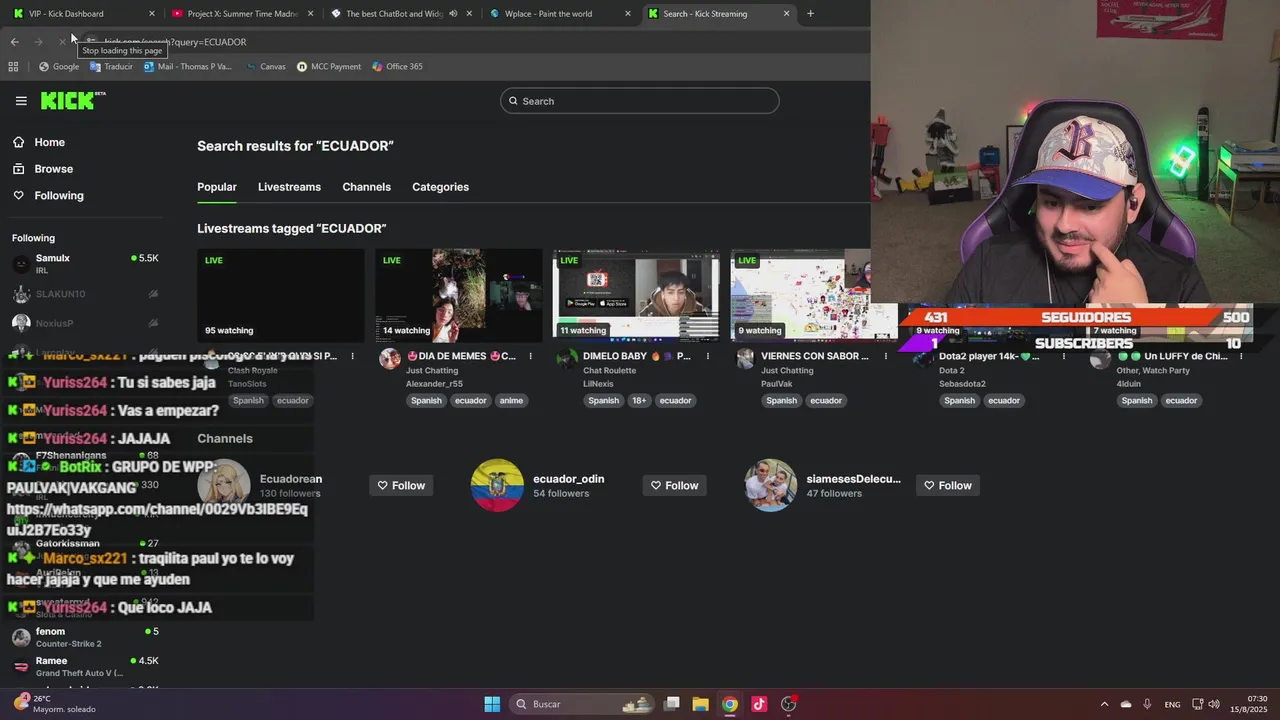Open Office 365 bookmark
Image resolution: width=1280 pixels, height=720 pixels.
coord(397,67)
